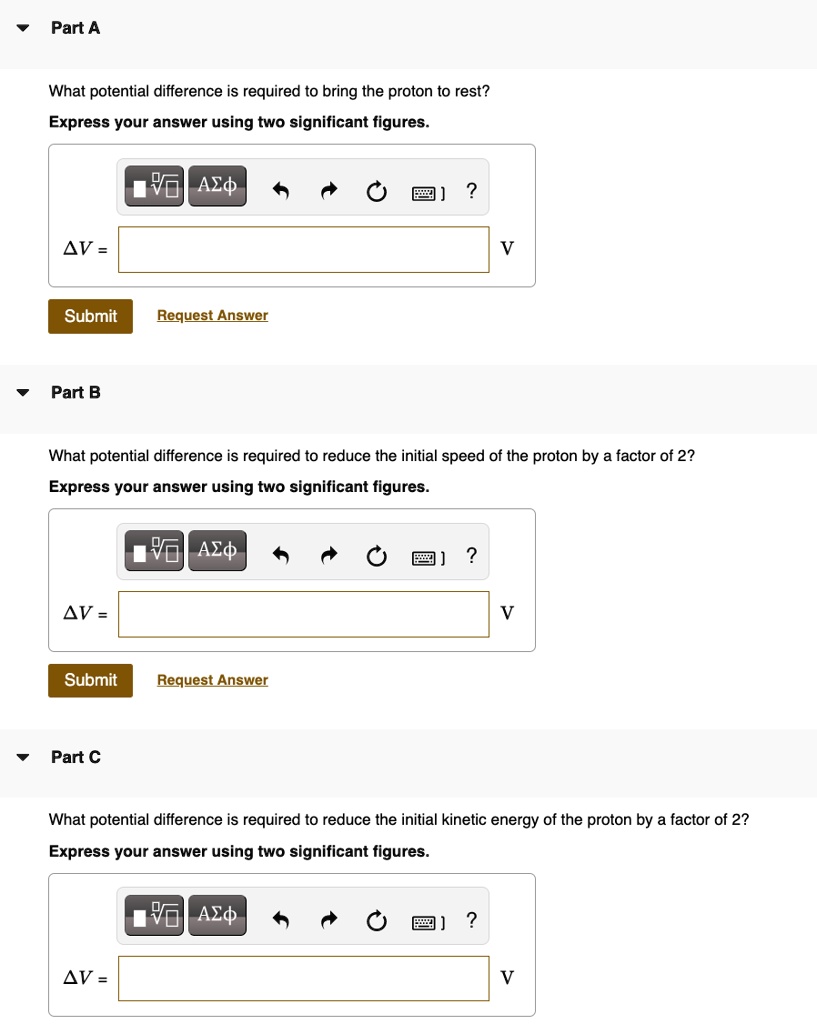Screen dimensions: 817x1024
Task: Open the Greek symbols ΑΣφ palette in Part A
Action: point(217,185)
